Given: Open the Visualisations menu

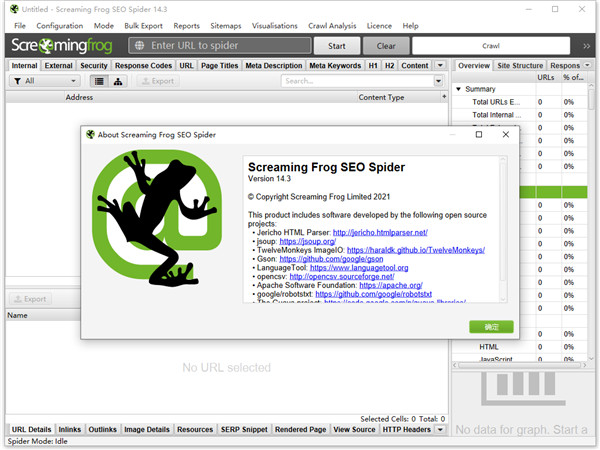Looking at the screenshot, I should 275,26.
